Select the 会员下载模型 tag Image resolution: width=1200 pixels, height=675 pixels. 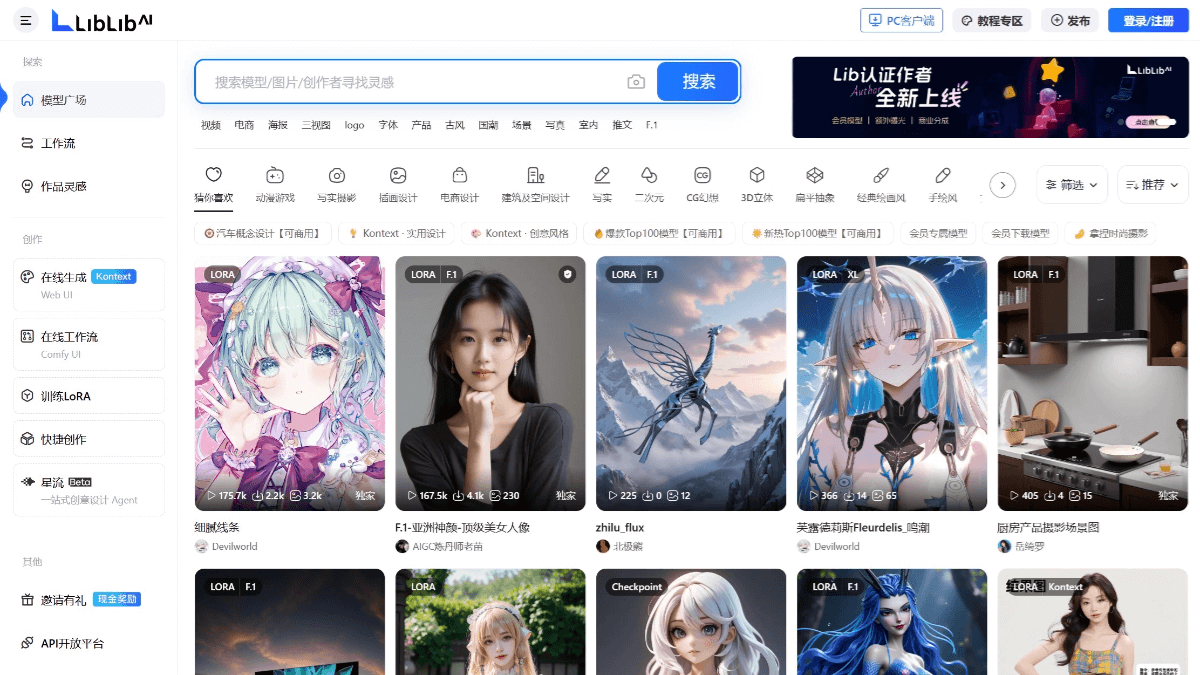pyautogui.click(x=1020, y=233)
